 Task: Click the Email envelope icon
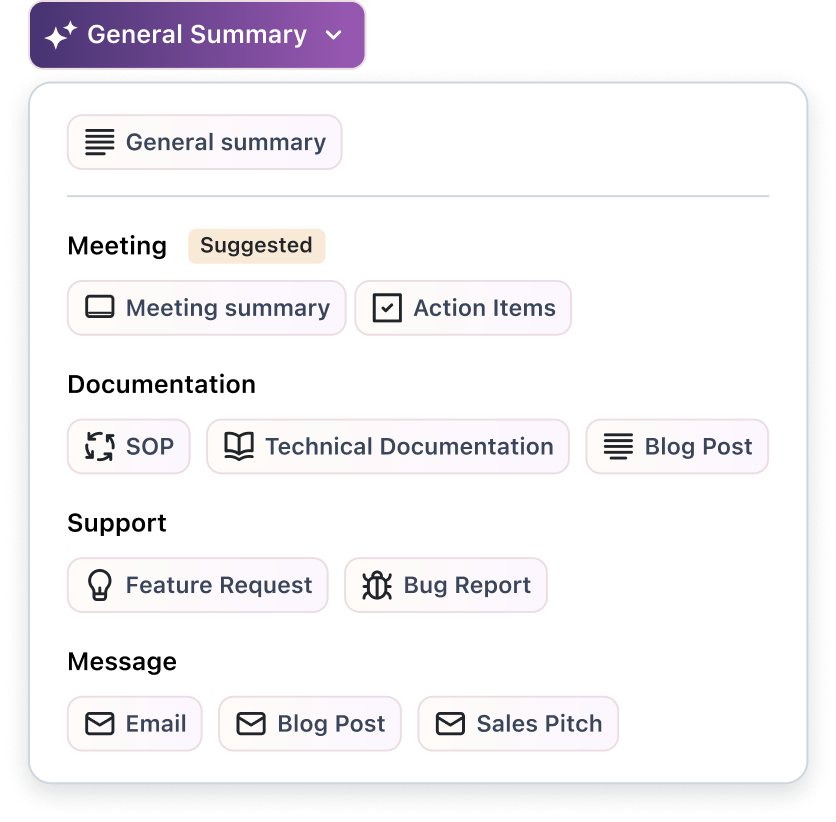(x=99, y=724)
